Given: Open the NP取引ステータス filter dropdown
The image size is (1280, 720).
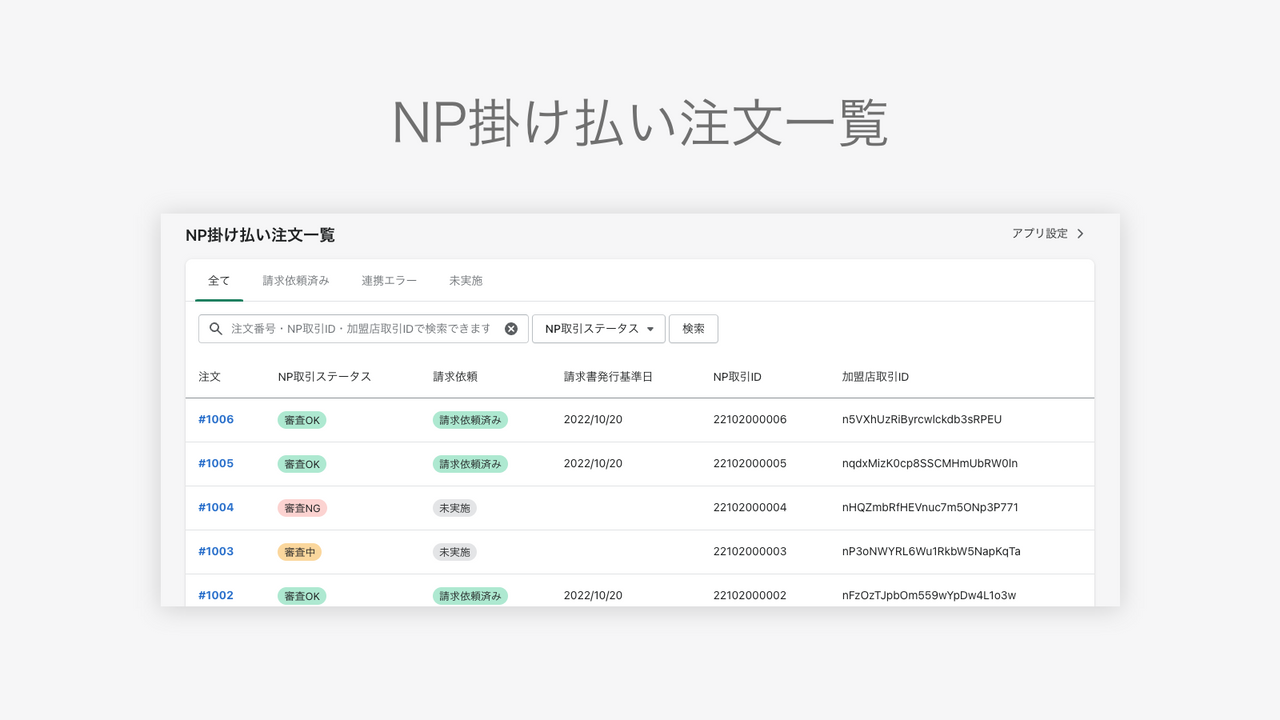Looking at the screenshot, I should (598, 329).
